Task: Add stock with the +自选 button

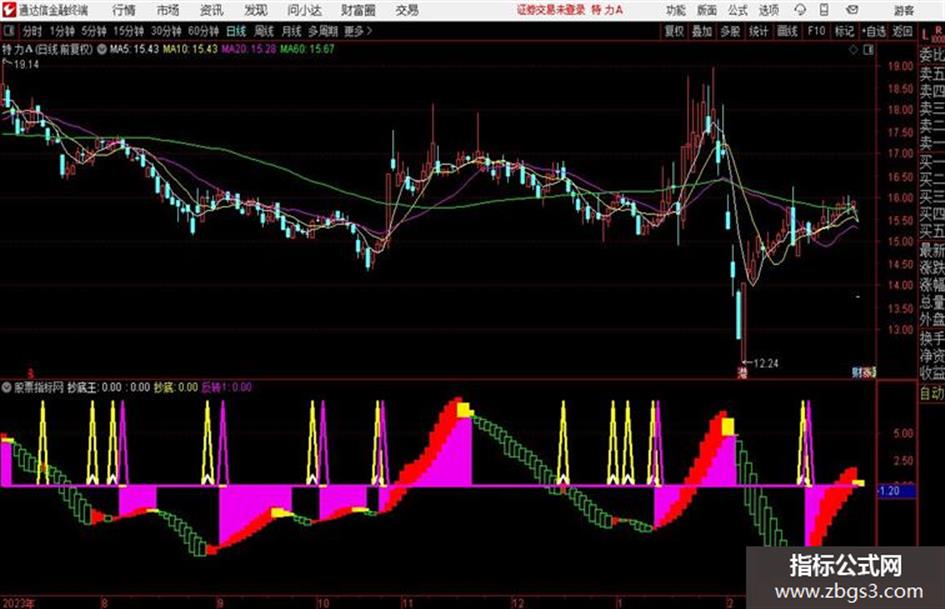Action: 874,31
